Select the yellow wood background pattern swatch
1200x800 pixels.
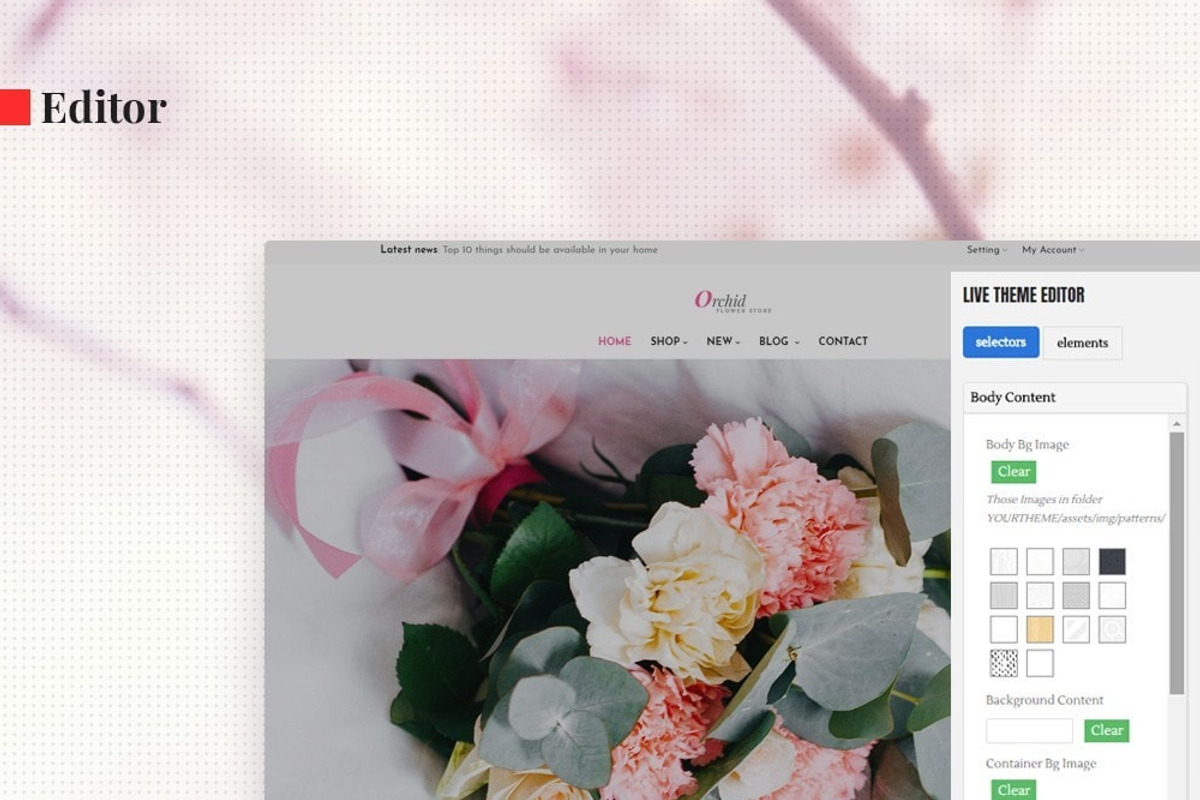click(1040, 629)
